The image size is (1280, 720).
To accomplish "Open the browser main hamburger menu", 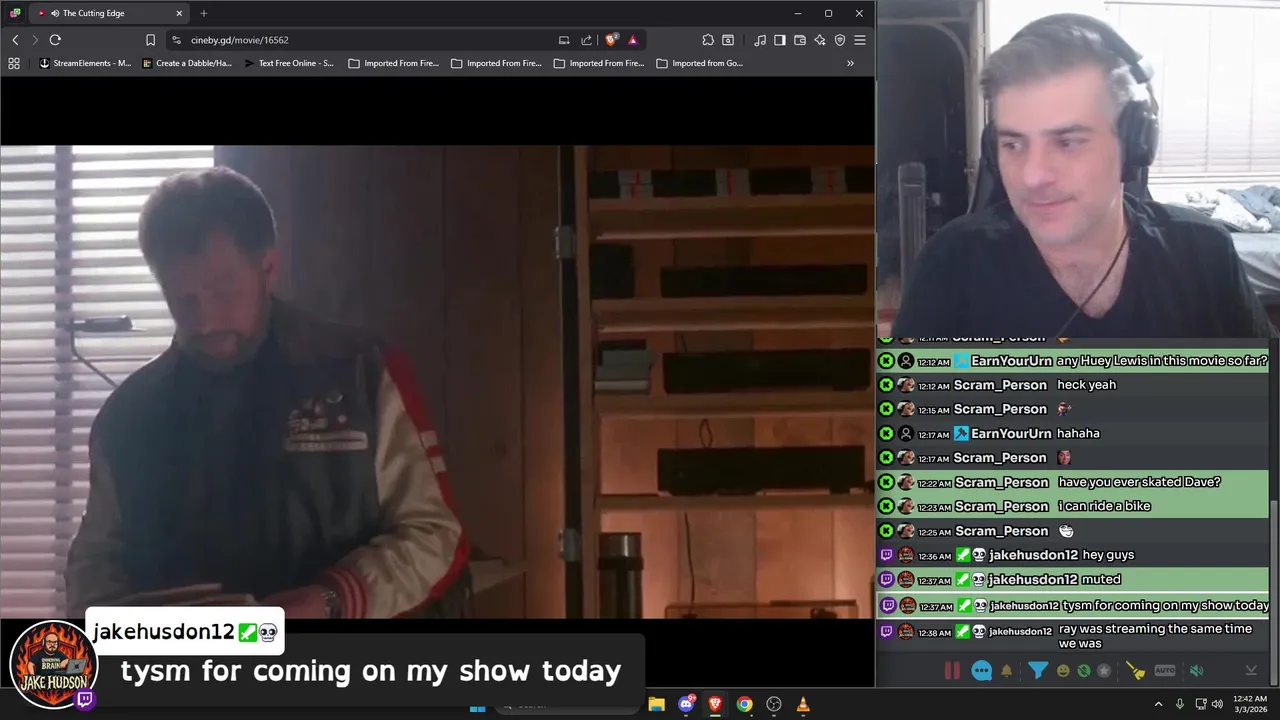I will coord(860,40).
